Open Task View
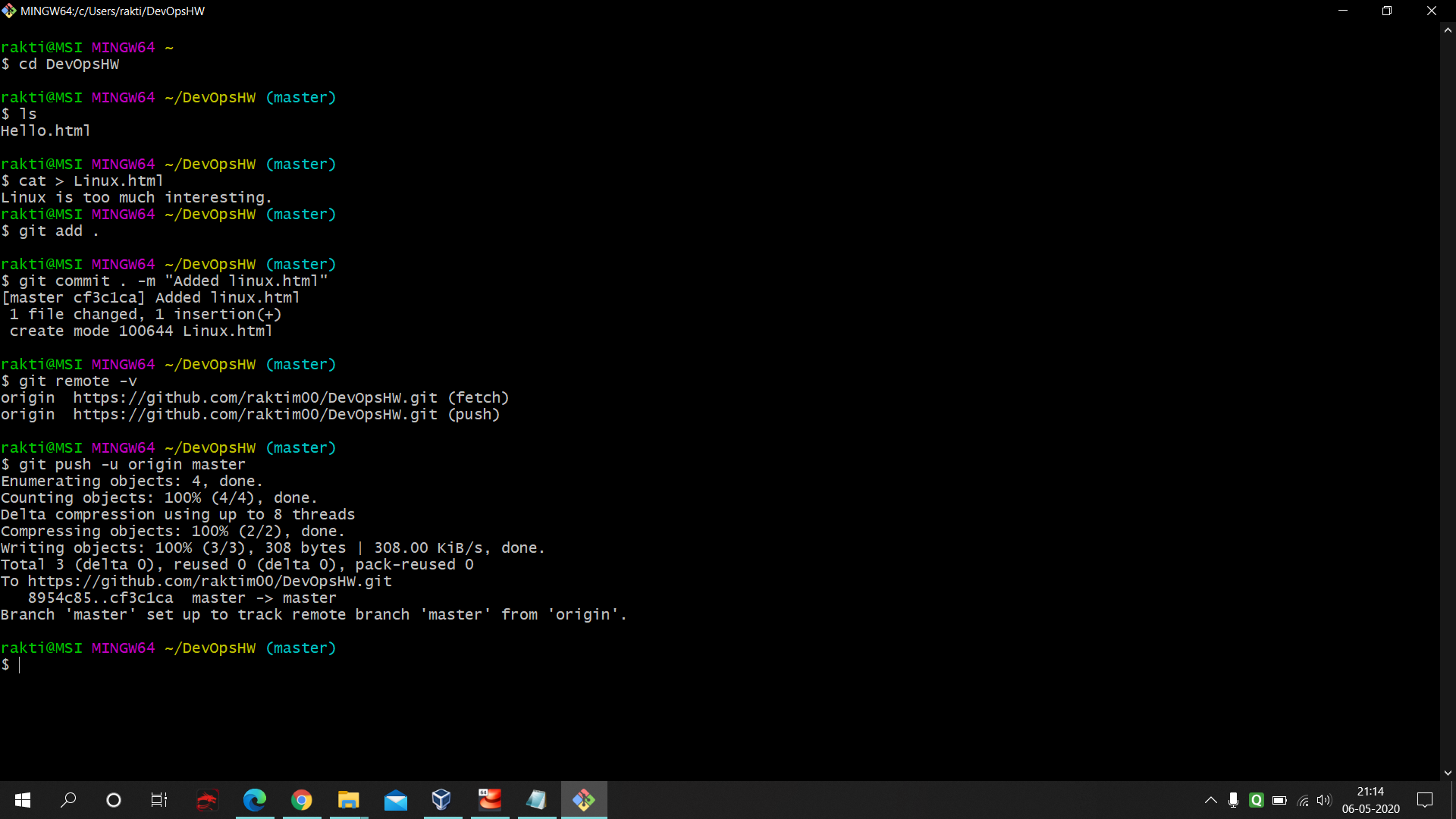The image size is (1456, 819). 159,799
